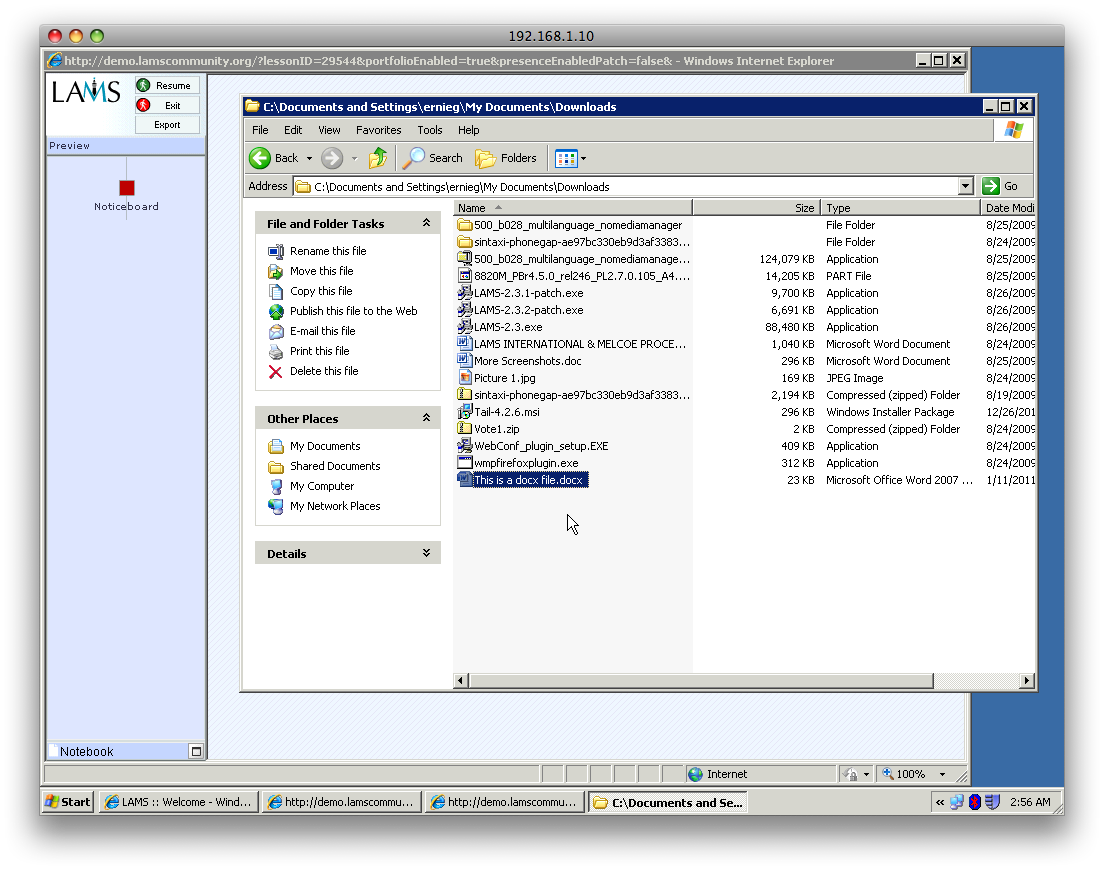Collapse the File and Folder Tasks panel
Screen dimensions: 1104x870
pos(426,224)
